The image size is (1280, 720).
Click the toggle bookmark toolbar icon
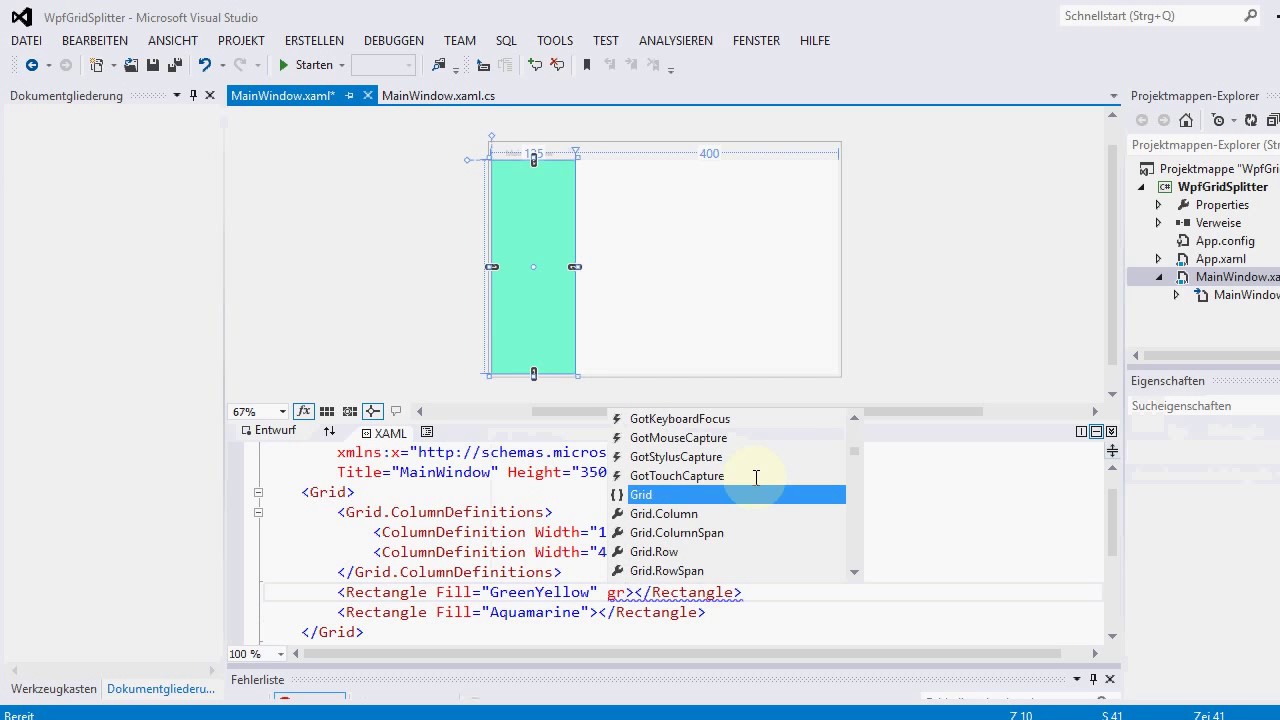click(587, 65)
